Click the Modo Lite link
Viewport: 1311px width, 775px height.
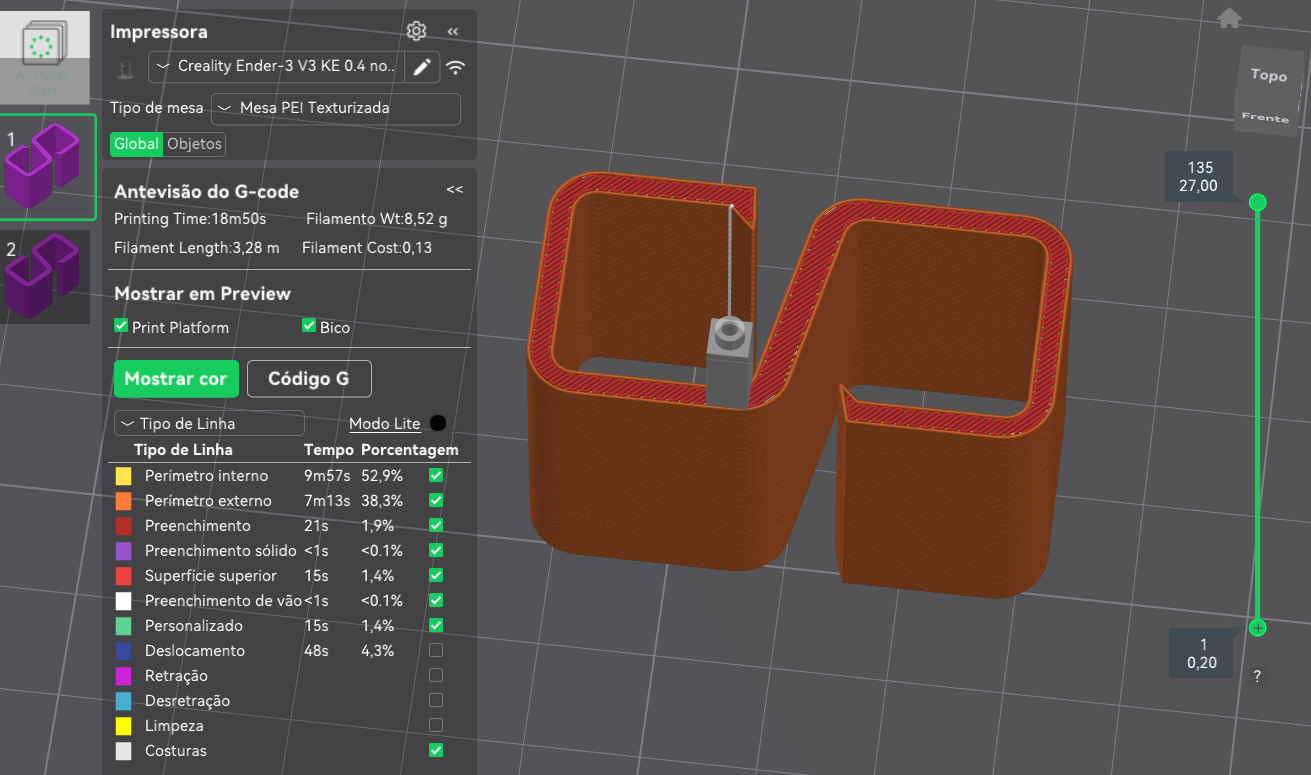coord(385,424)
